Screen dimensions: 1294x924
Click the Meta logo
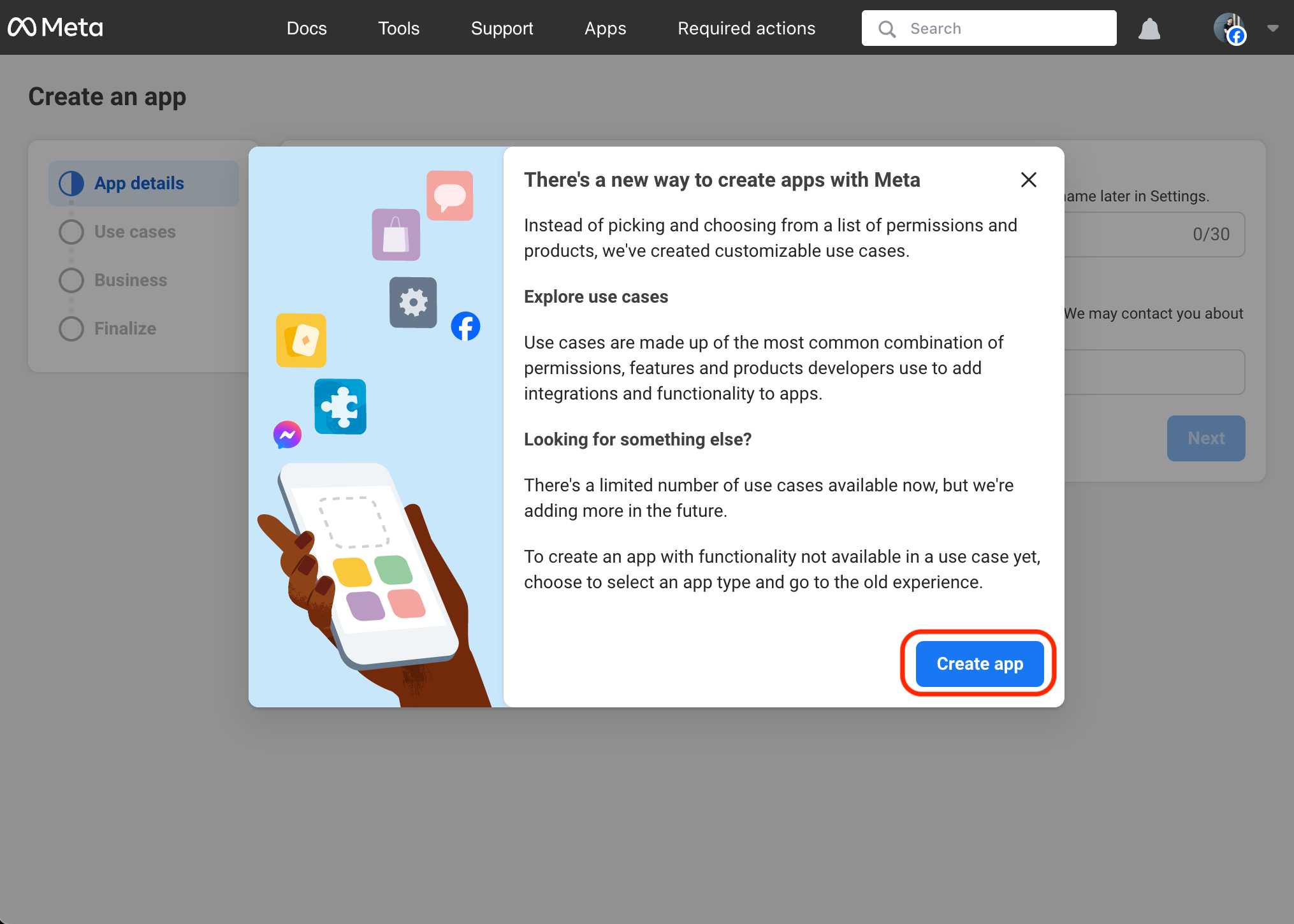[55, 27]
